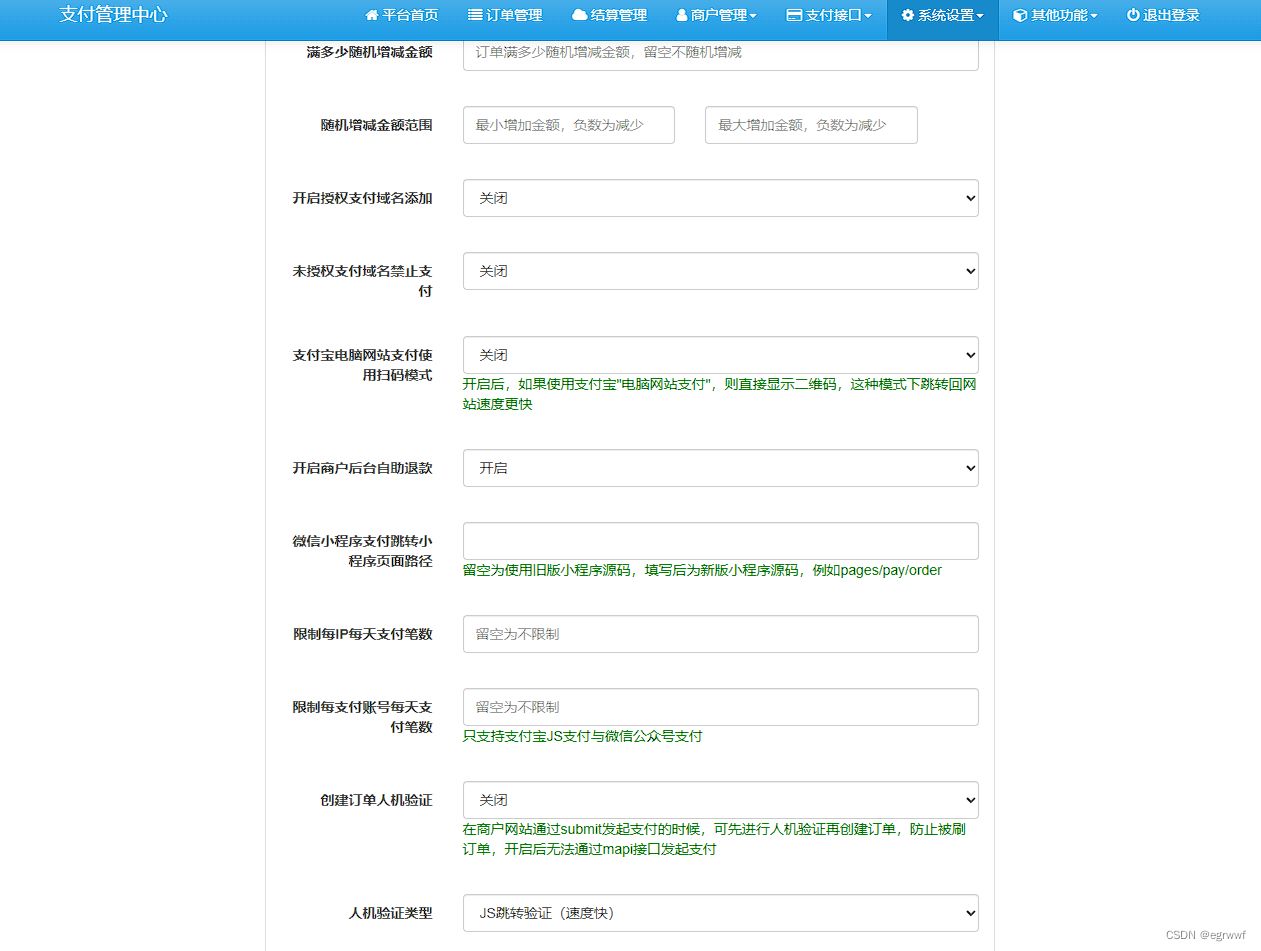This screenshot has width=1261, height=951.
Task: Turn on 创建订单人机验证
Action: [x=718, y=799]
